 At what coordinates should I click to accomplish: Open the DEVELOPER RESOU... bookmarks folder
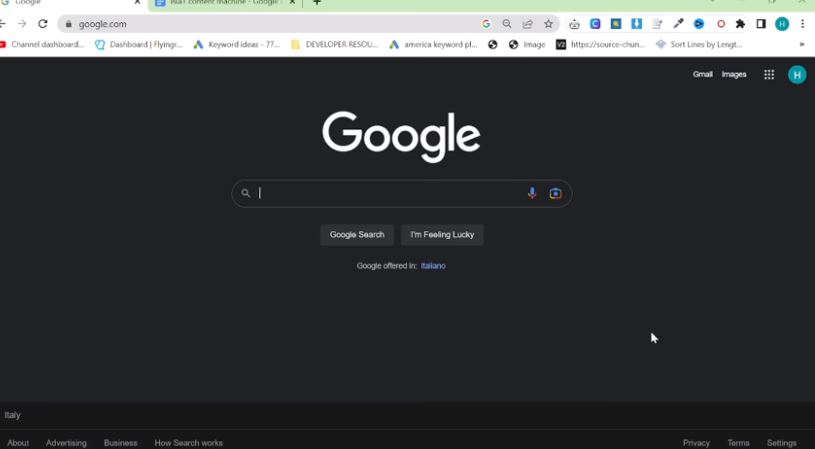pyautogui.click(x=335, y=45)
